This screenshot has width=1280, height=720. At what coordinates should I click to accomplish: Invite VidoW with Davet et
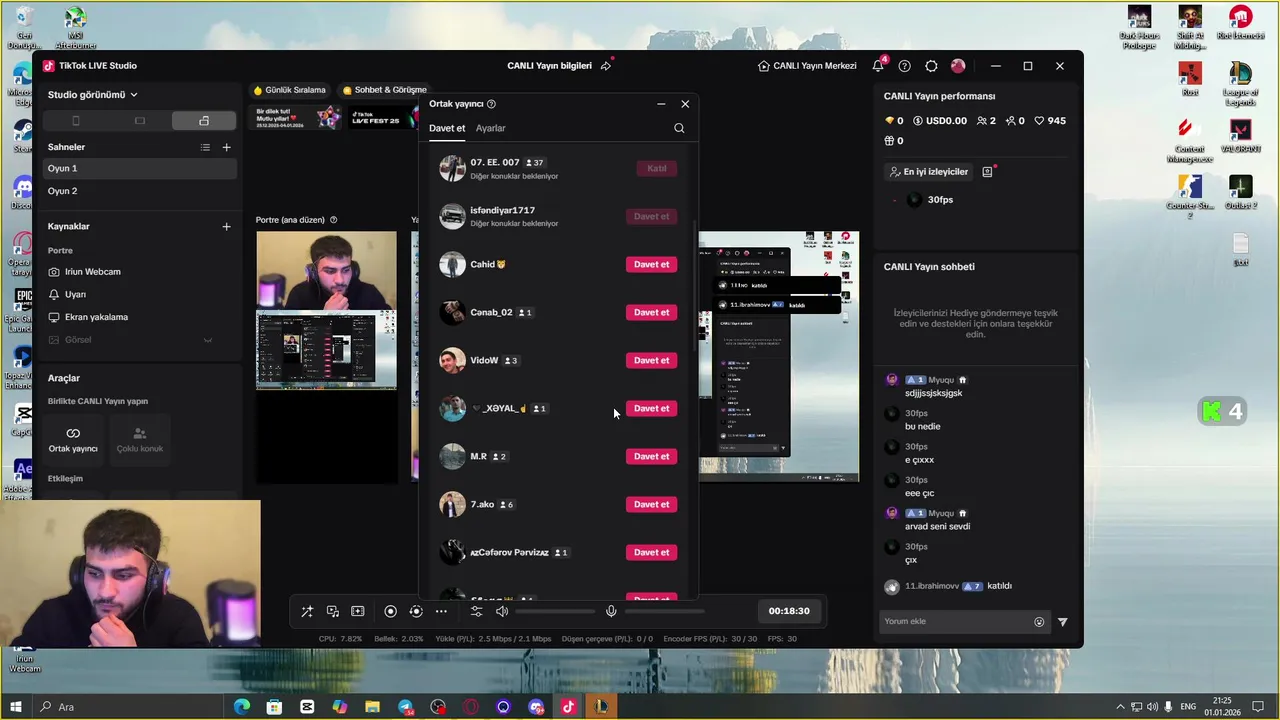(x=651, y=360)
